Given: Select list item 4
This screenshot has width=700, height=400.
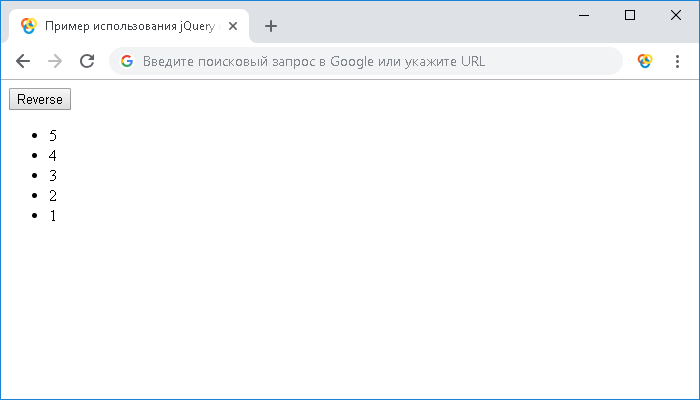Looking at the screenshot, I should (53, 156).
